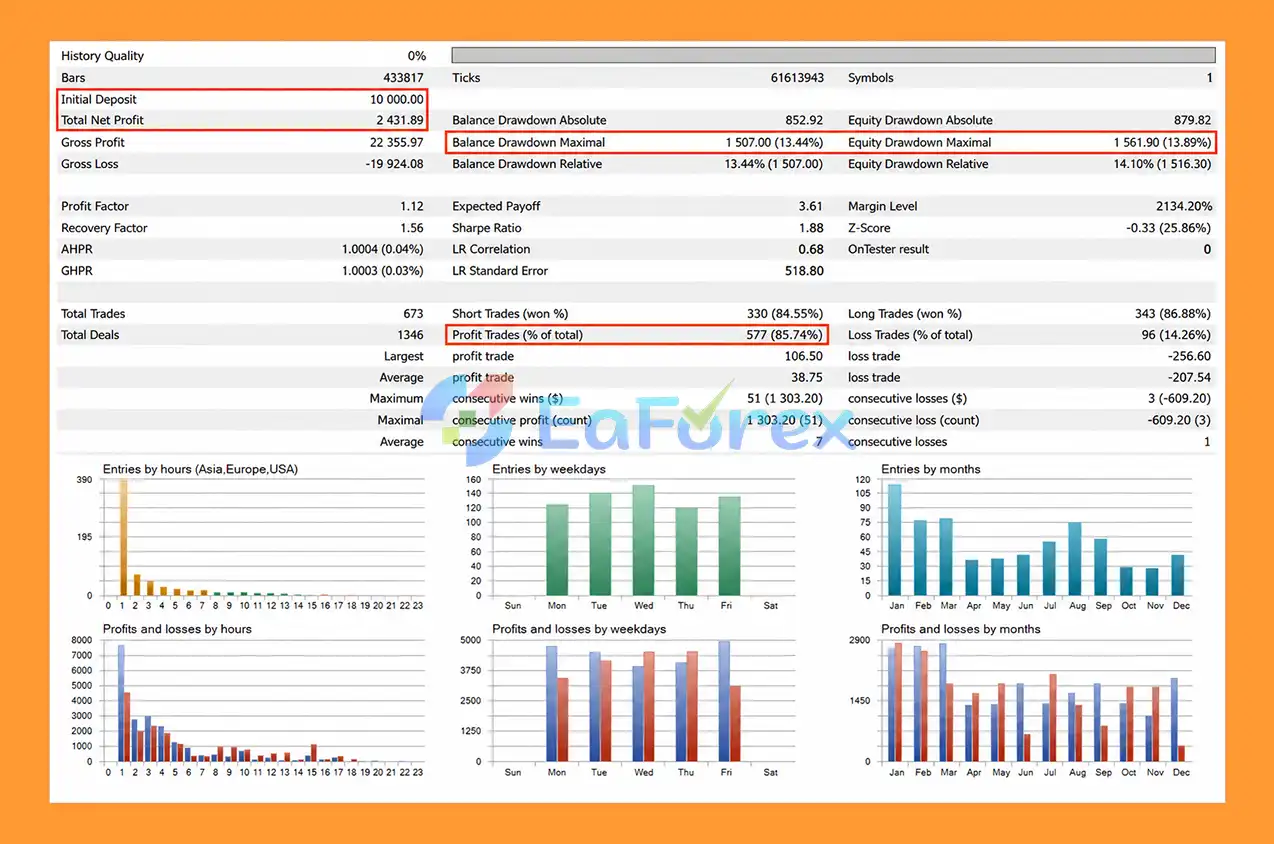
Task: Click the Equity Drawdown Absolute value 879.82
Action: click(x=1193, y=120)
